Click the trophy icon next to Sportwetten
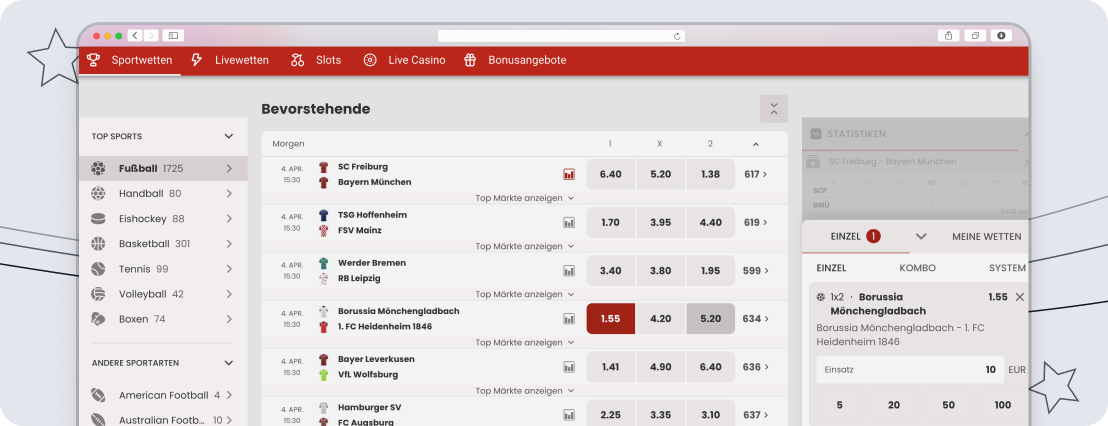Image resolution: width=1108 pixels, height=426 pixels. click(x=93, y=60)
